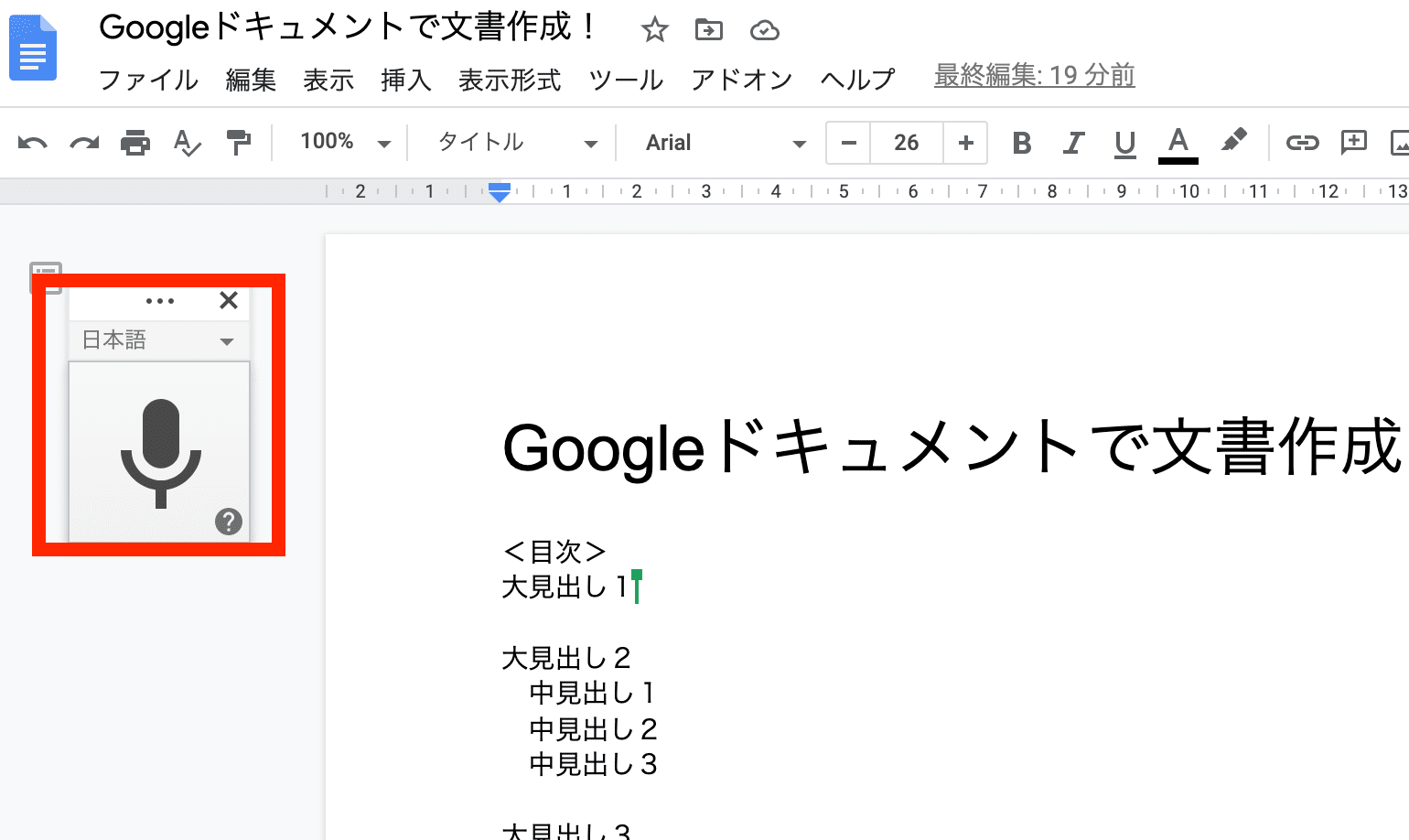Star this document
Screen dimensions: 1409x840
click(x=654, y=30)
